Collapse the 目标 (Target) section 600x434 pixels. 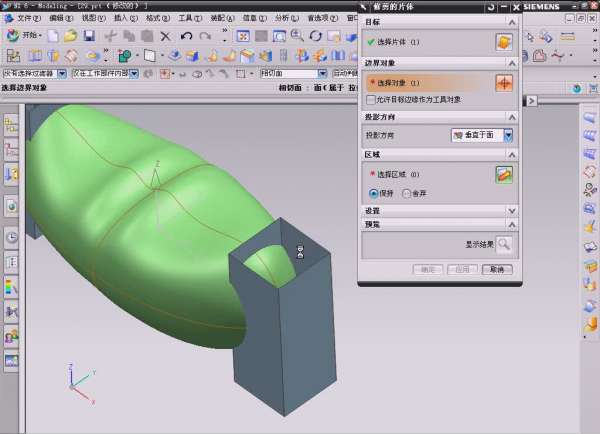(x=512, y=21)
